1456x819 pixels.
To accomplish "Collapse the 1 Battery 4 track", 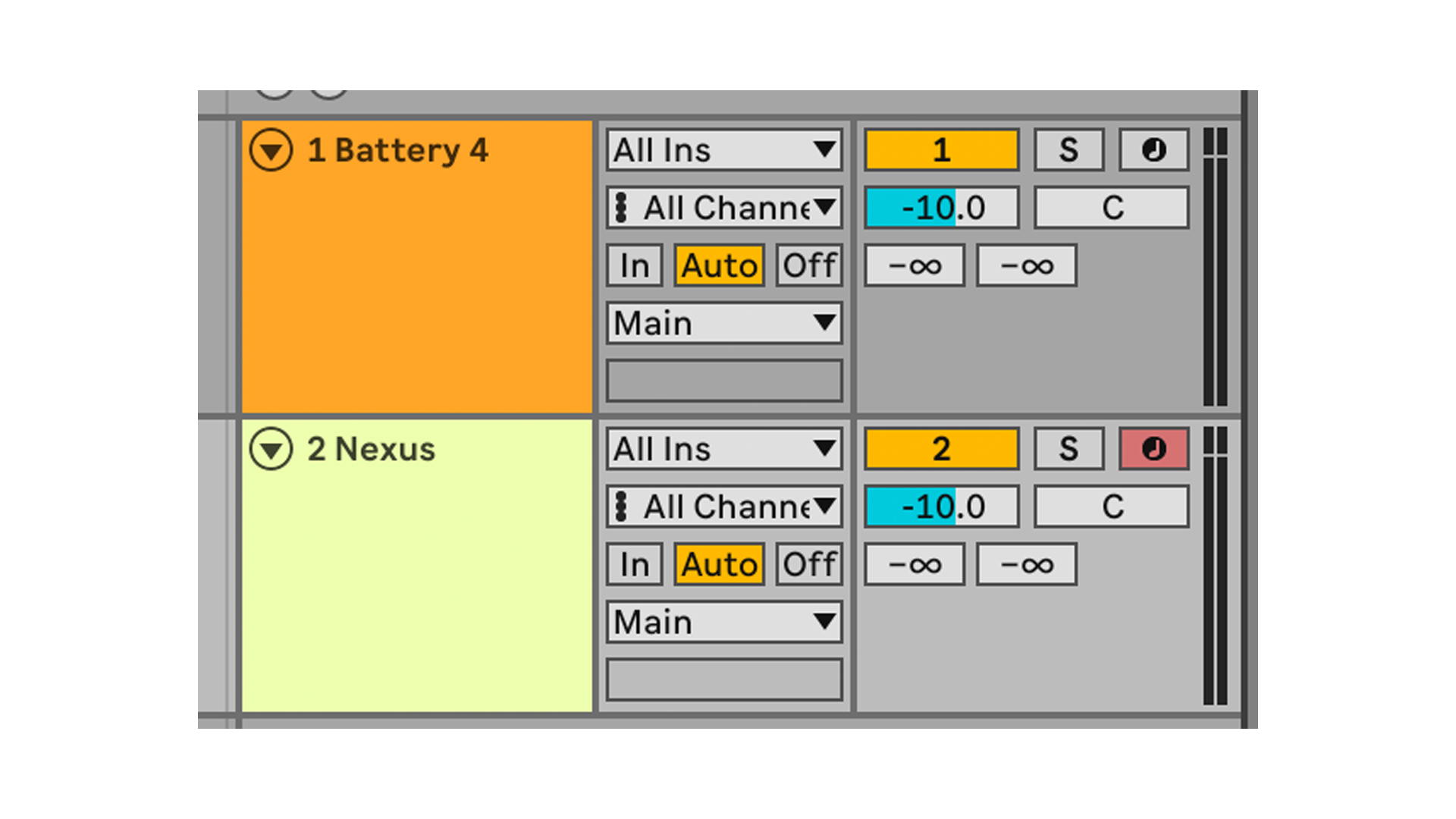I will tap(271, 150).
